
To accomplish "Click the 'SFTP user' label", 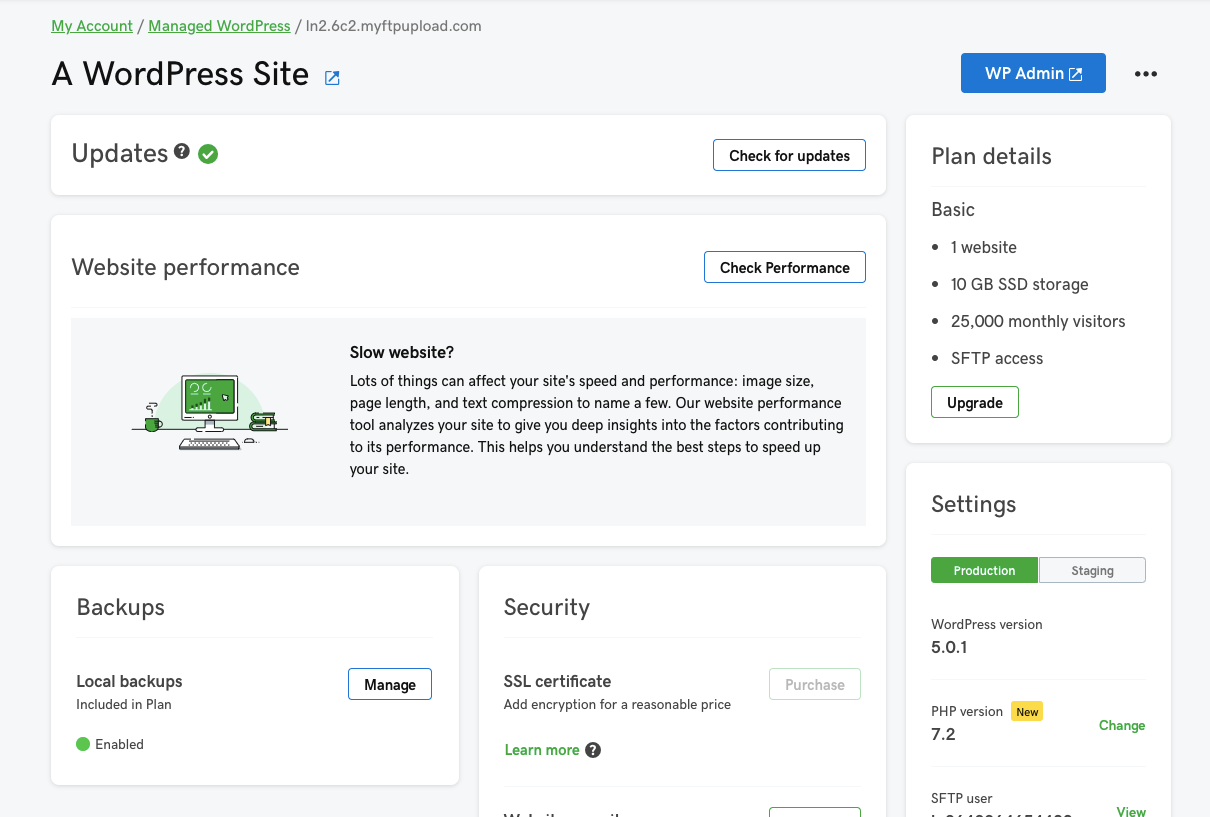I will 962,798.
